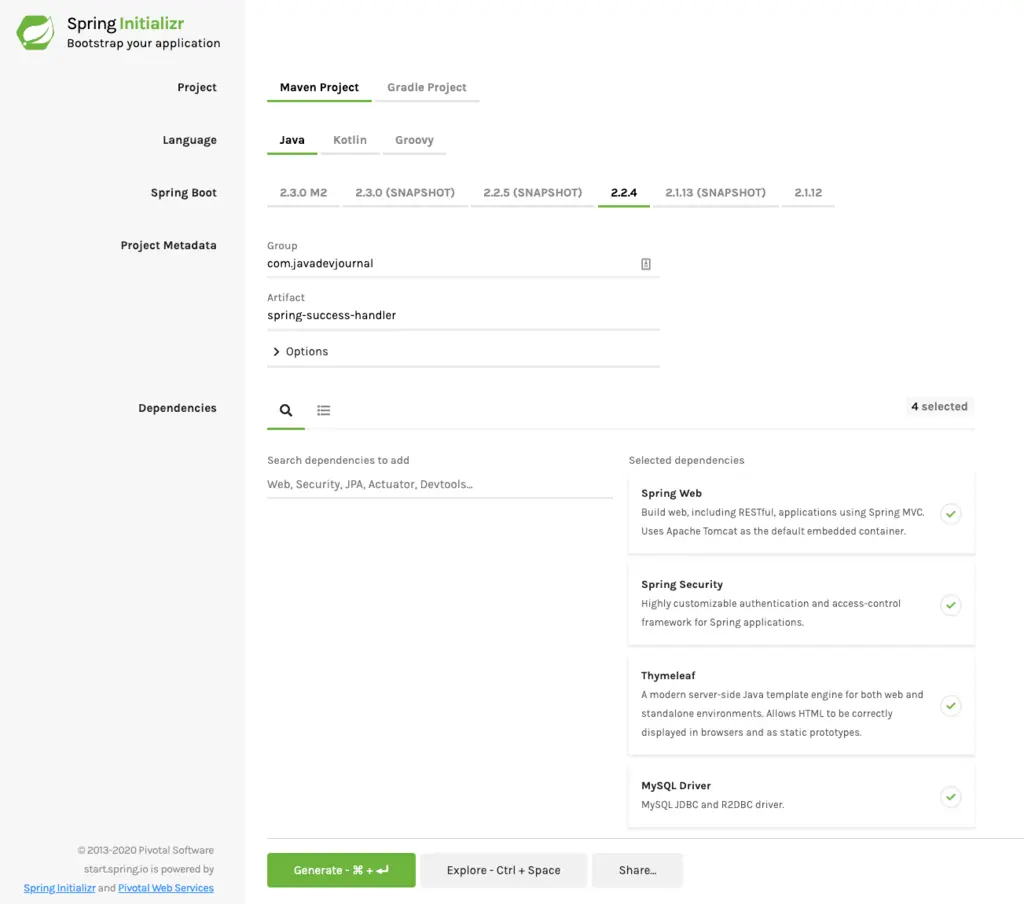Viewport: 1024px width, 904px height.
Task: Click 'Selected dependencies' heading
Action: point(686,460)
